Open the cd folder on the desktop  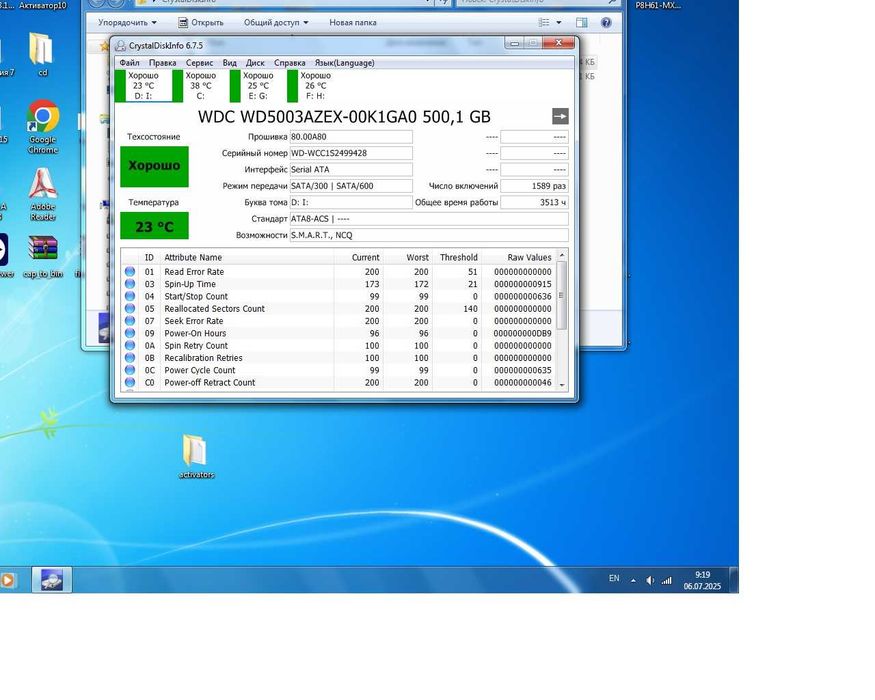42,54
